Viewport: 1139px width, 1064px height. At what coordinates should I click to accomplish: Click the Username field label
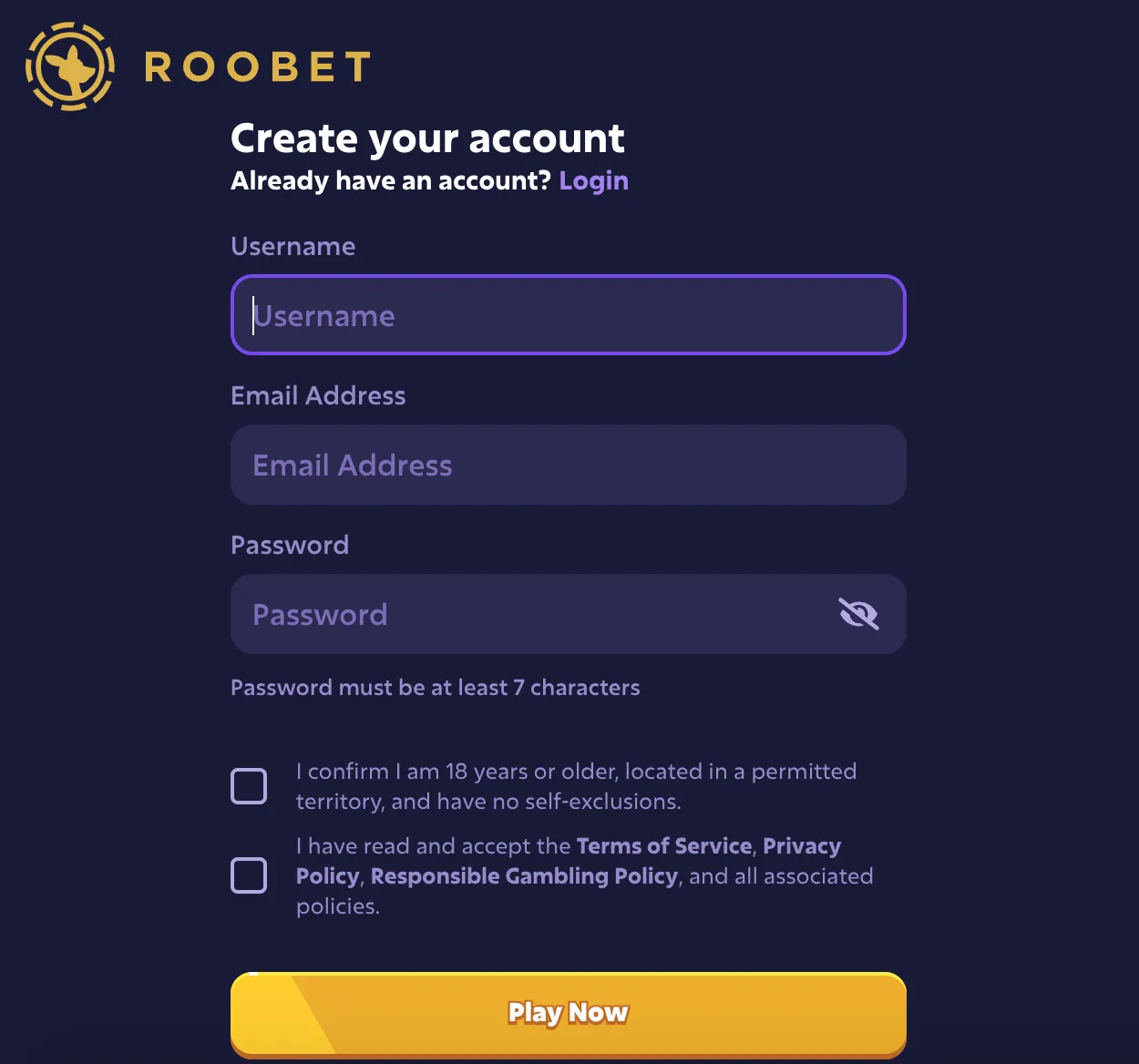coord(292,246)
